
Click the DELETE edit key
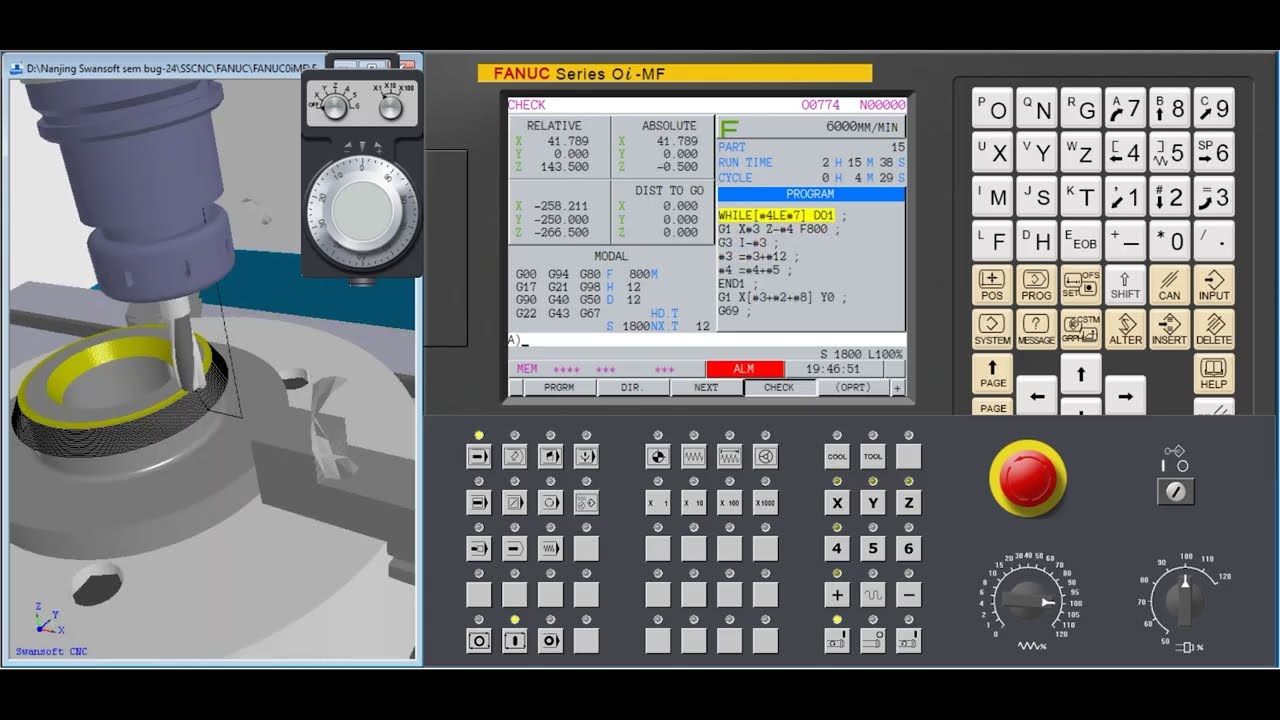[x=1214, y=329]
